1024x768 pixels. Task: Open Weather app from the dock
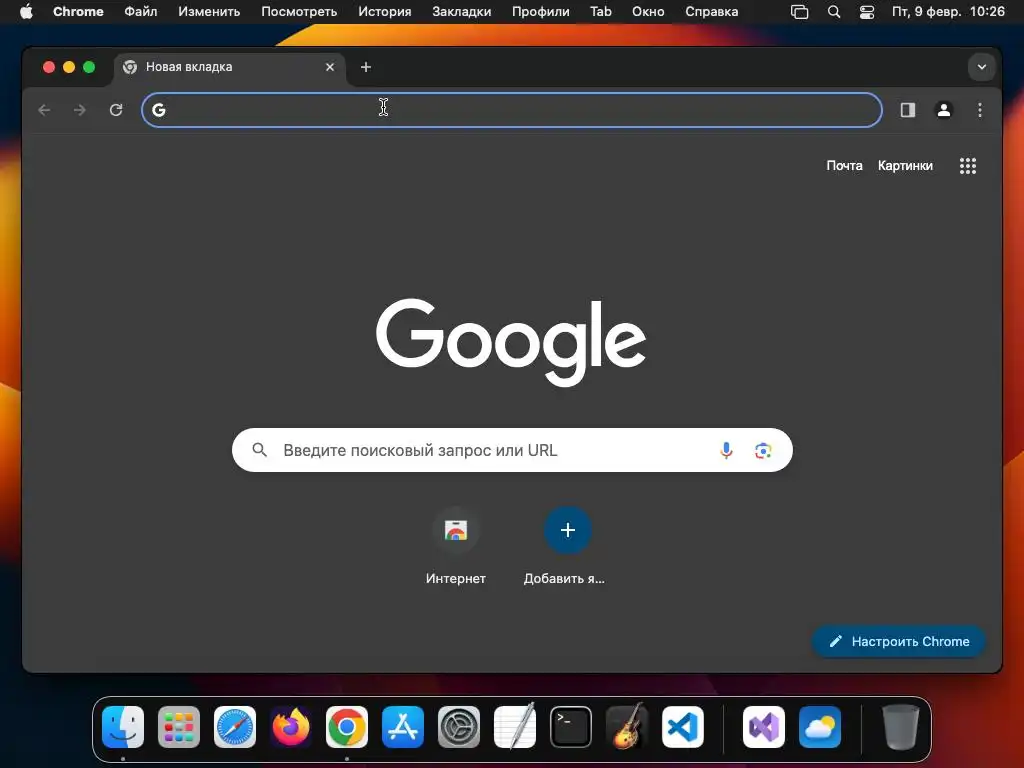click(x=820, y=727)
